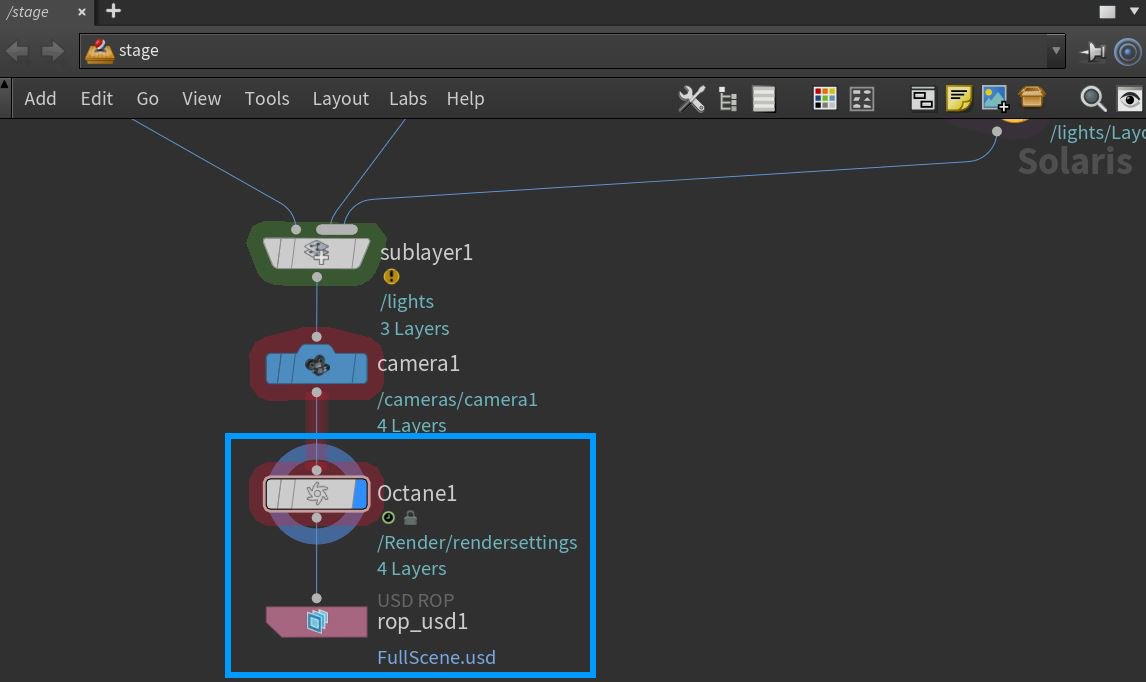Add a background image via toolbar icon
The height and width of the screenshot is (682, 1146).
(994, 98)
